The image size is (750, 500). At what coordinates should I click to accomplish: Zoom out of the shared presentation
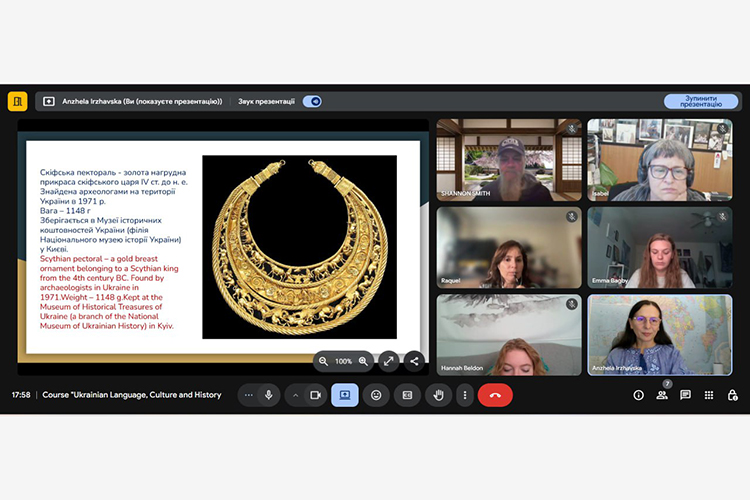tap(323, 361)
